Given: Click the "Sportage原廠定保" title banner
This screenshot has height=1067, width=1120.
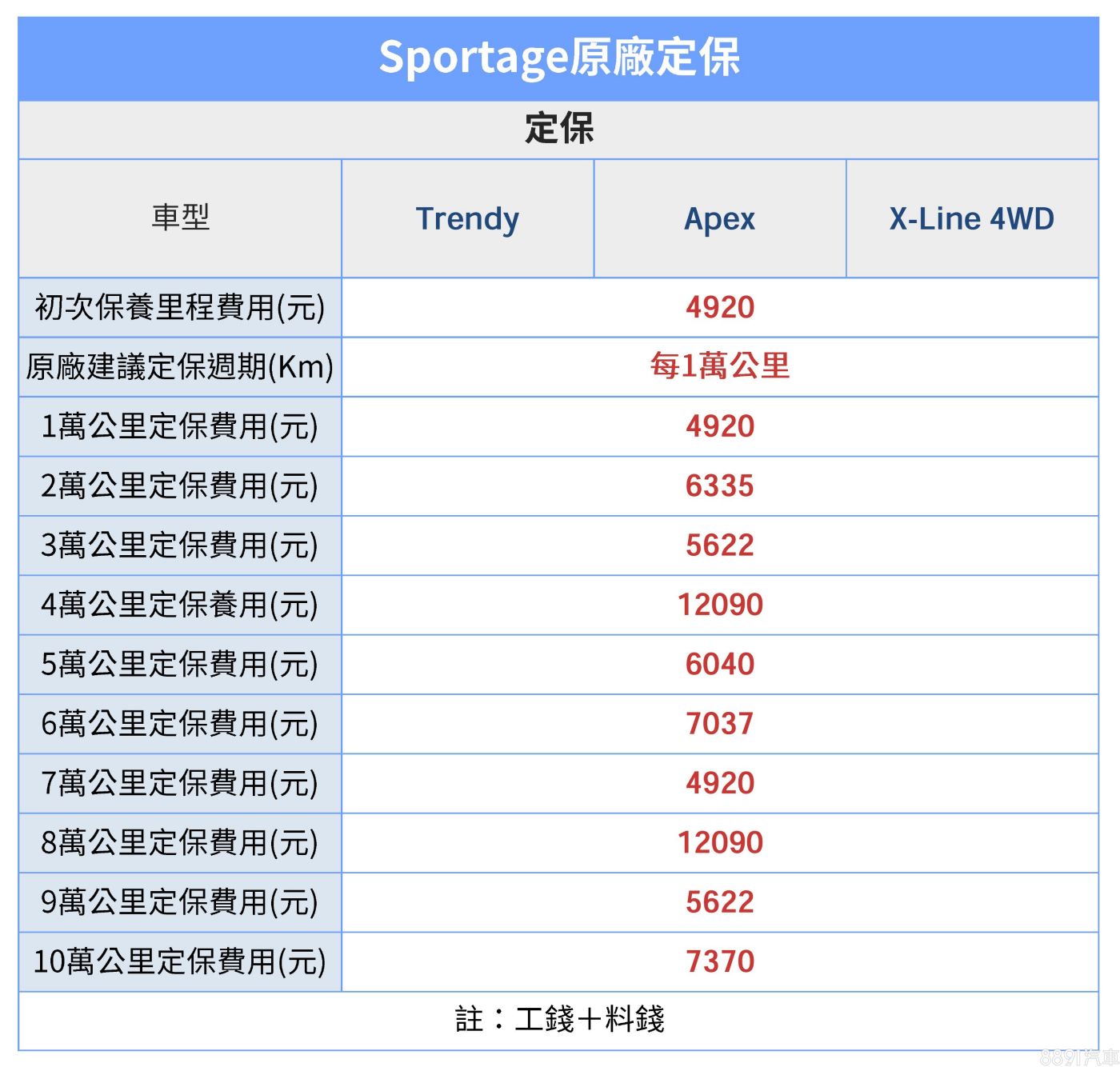Looking at the screenshot, I should click(559, 58).
